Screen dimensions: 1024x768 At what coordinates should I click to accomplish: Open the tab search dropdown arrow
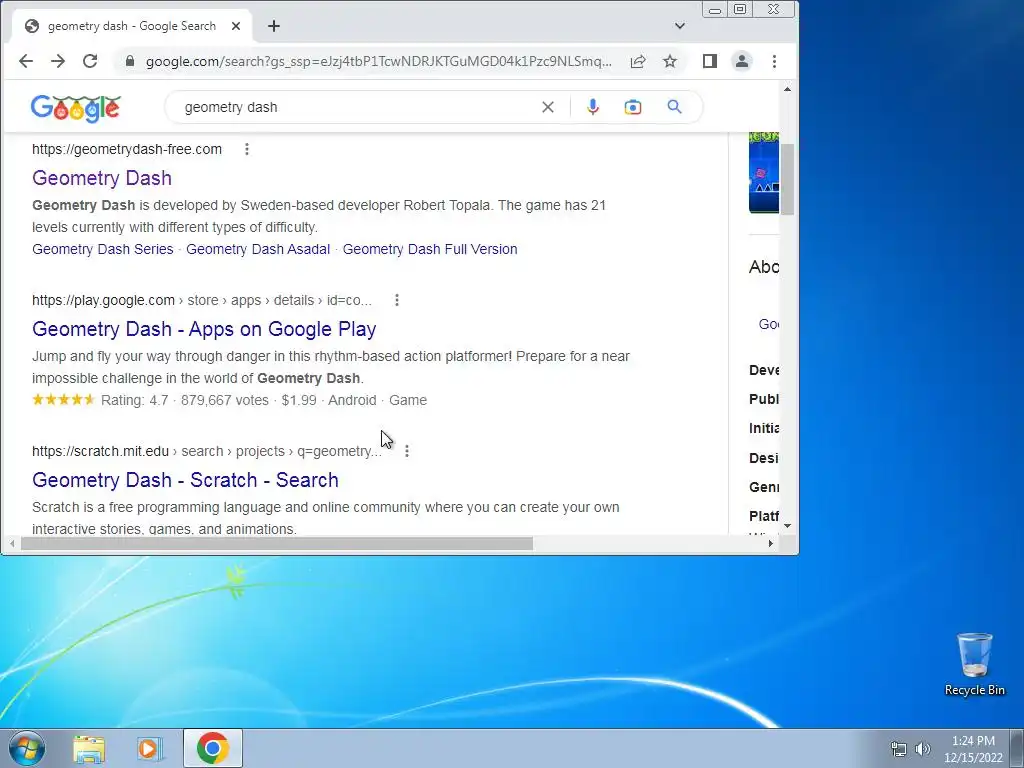point(680,26)
